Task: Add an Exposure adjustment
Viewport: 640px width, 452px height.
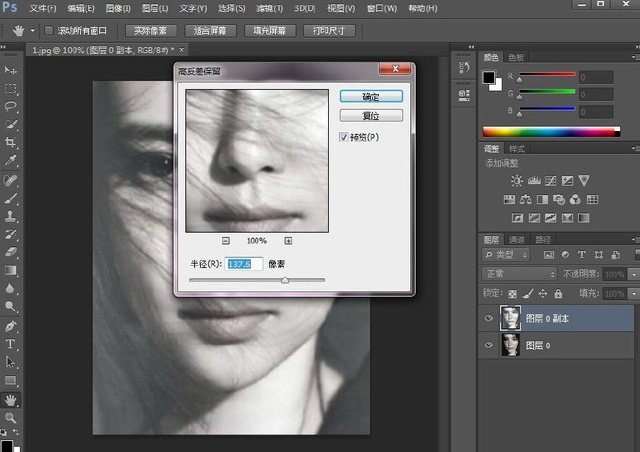Action: (x=567, y=180)
